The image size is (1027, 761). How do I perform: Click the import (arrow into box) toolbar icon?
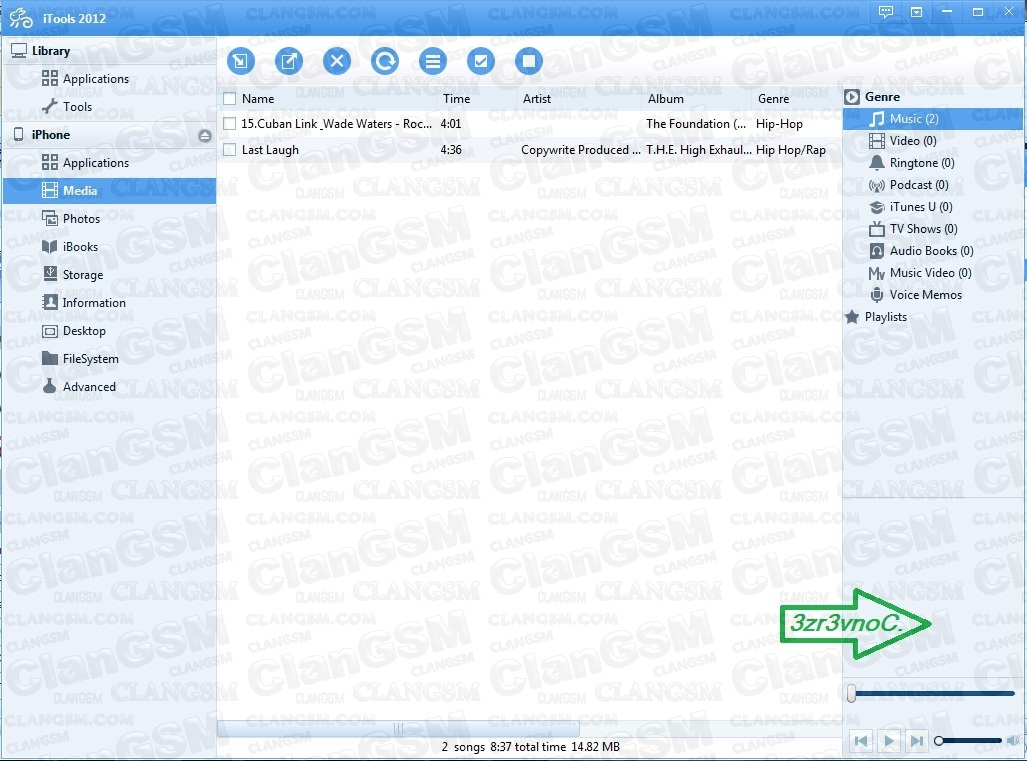240,61
